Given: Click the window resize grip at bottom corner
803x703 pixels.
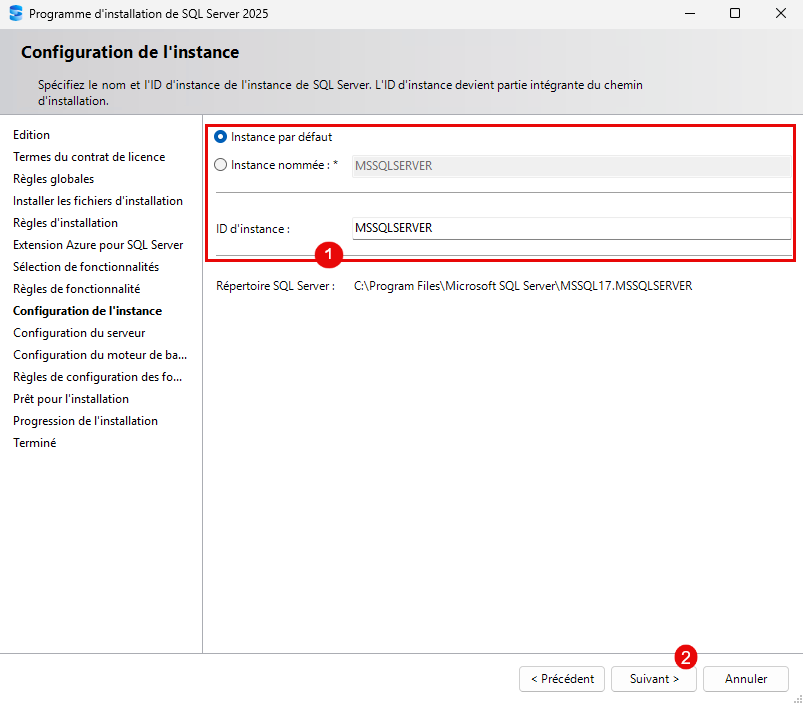Looking at the screenshot, I should click(x=798, y=698).
